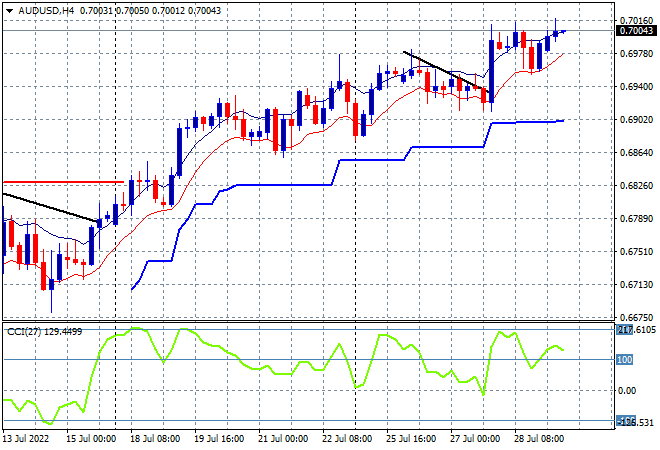660x450 pixels.
Task: Select the AUDUSD,H4 chart title text
Action: 46,11
